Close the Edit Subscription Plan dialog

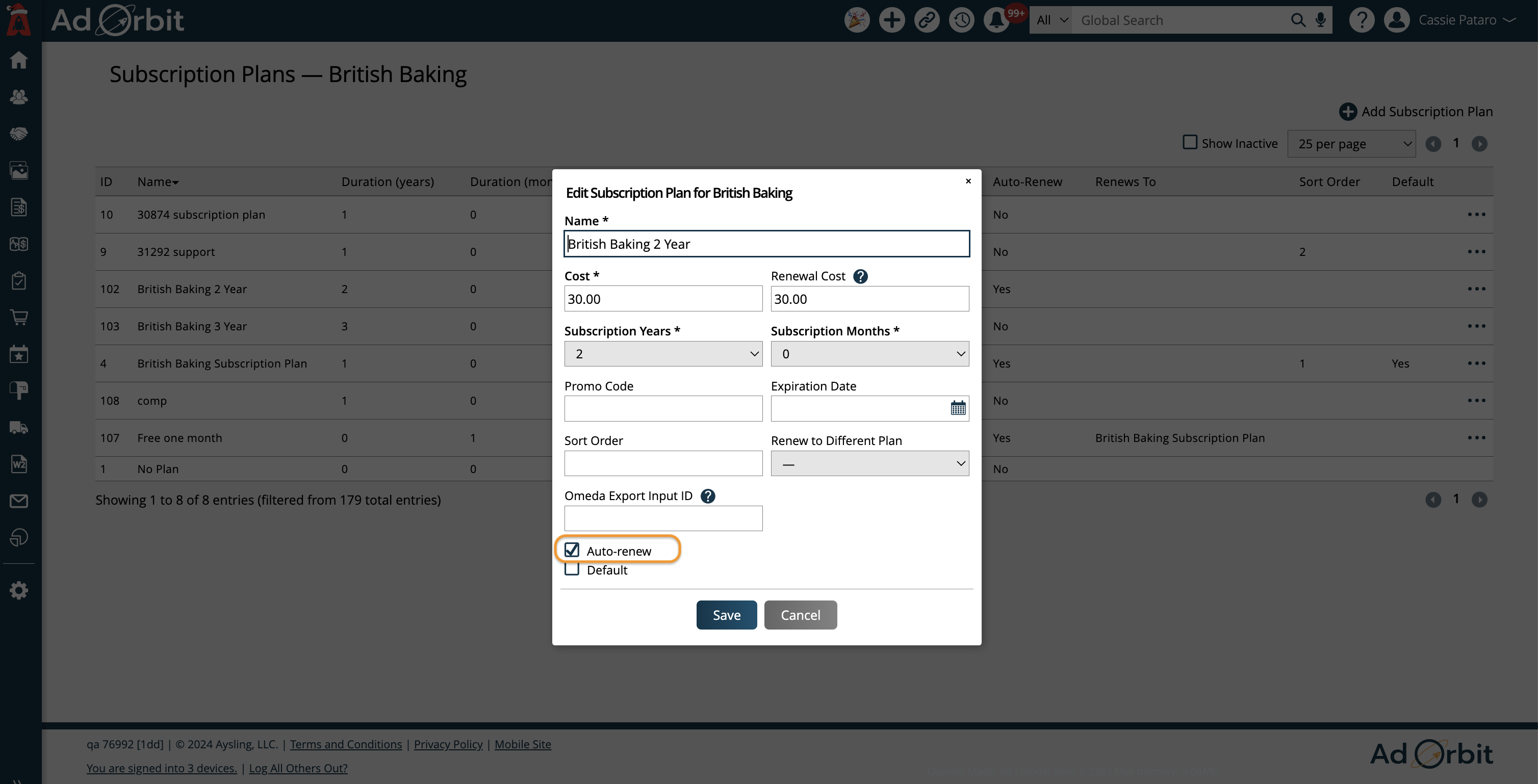click(968, 181)
